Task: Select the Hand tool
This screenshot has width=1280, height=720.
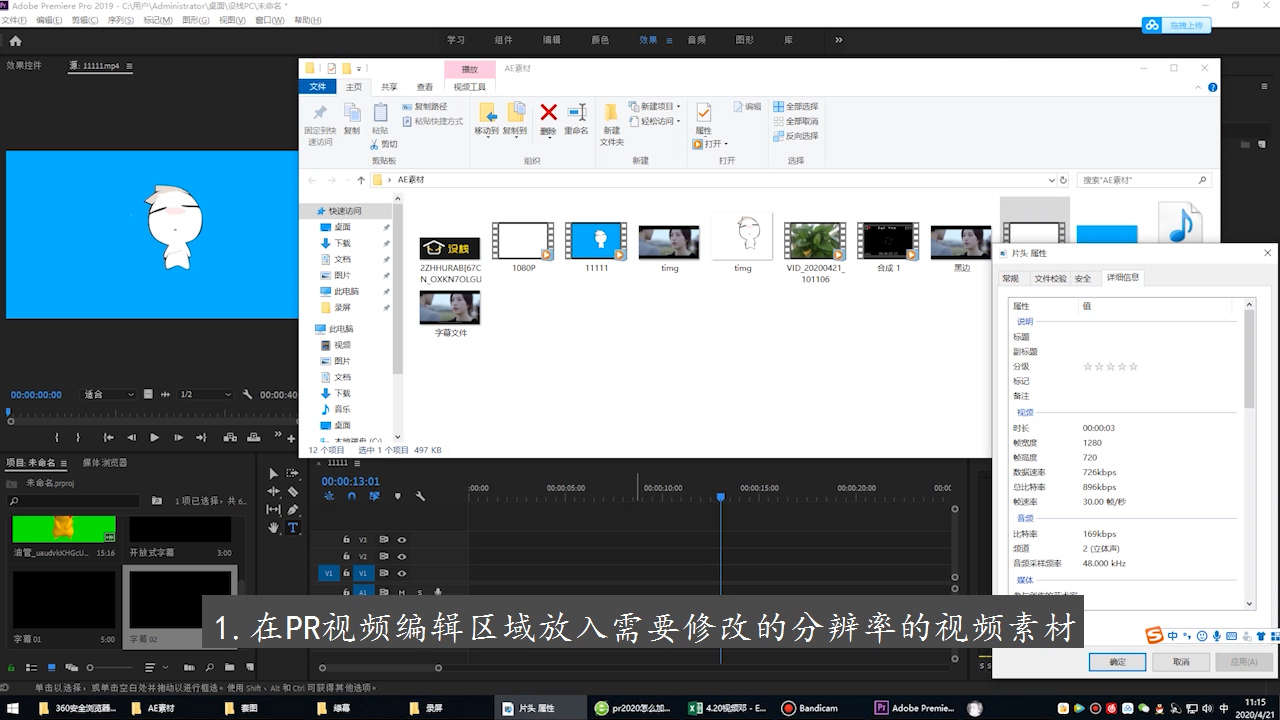Action: [273, 527]
